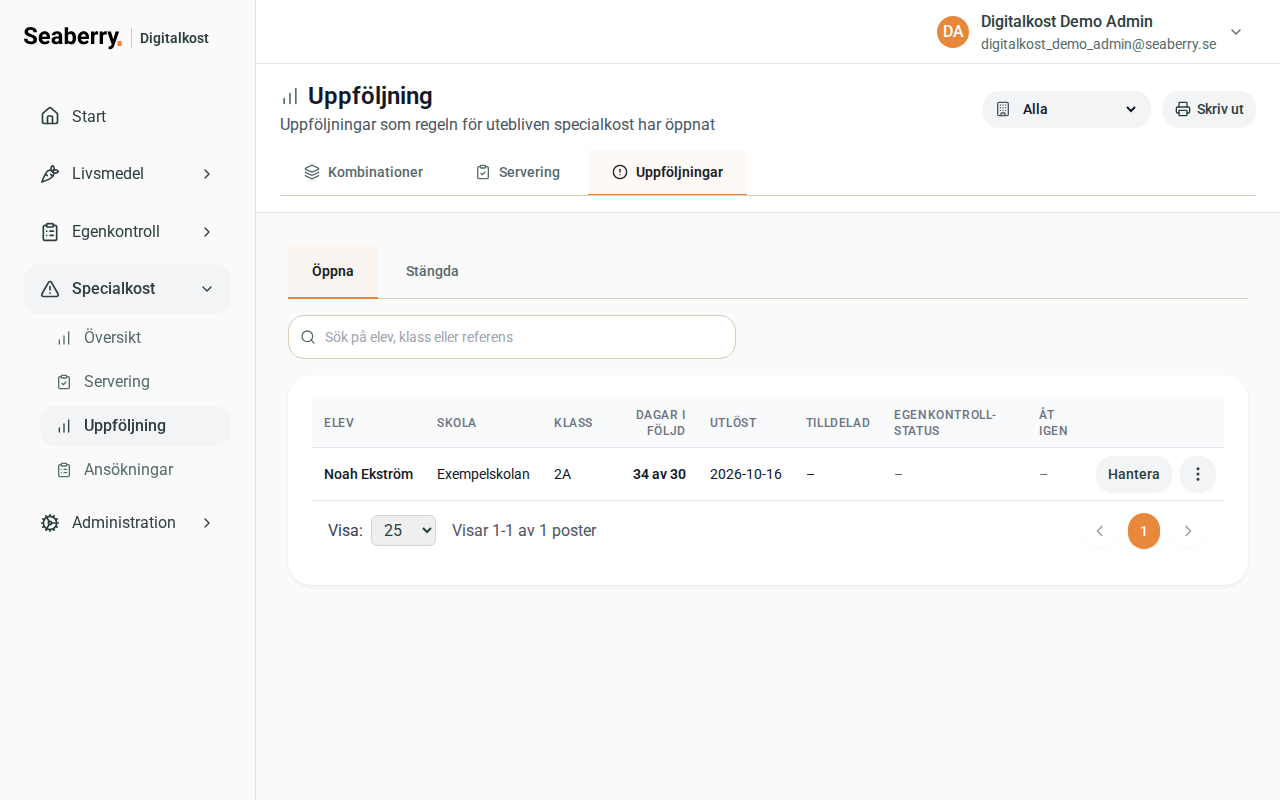Click the Administration gear icon
The height and width of the screenshot is (800, 1280).
50,523
